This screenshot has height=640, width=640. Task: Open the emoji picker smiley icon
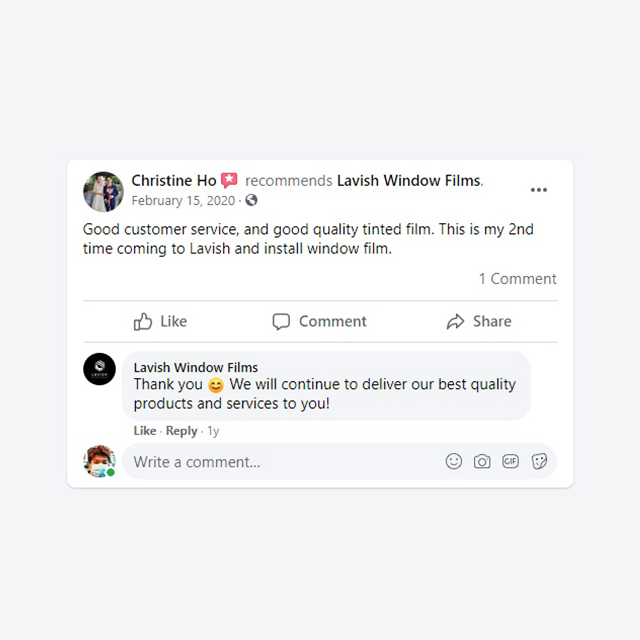[x=453, y=461]
